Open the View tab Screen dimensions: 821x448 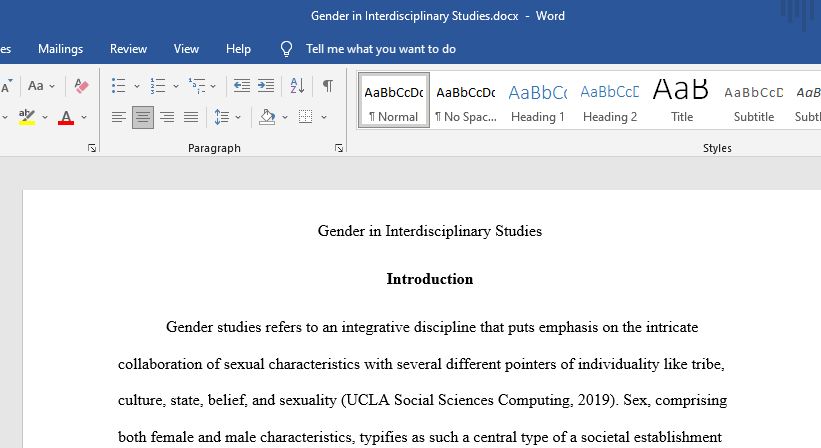click(x=186, y=49)
